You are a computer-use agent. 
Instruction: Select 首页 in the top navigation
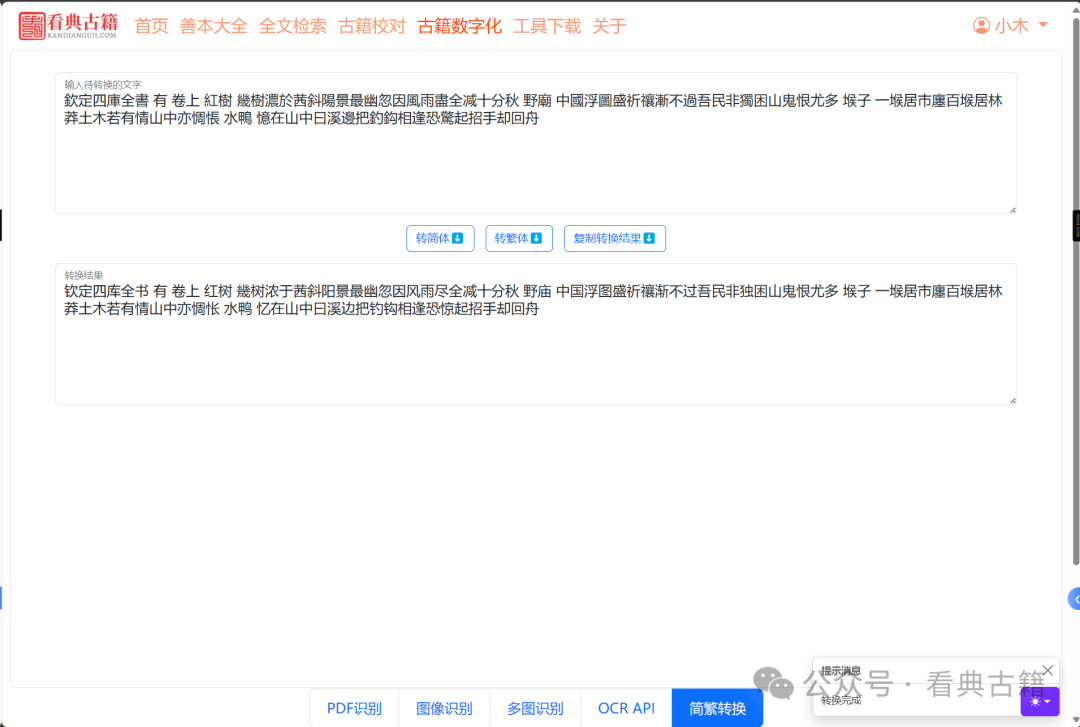click(151, 26)
